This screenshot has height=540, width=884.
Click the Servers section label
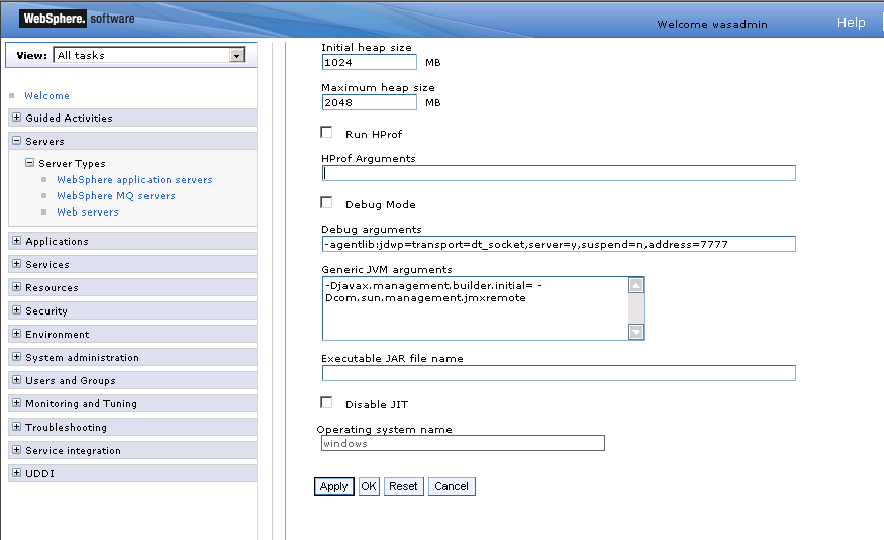tap(45, 141)
